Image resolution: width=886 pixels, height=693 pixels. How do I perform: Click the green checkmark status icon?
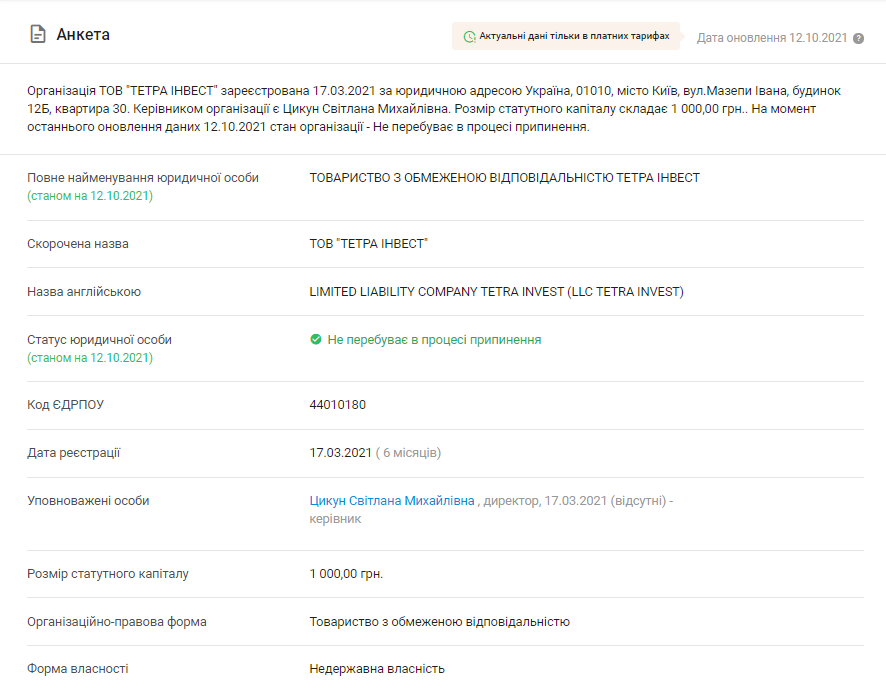316,340
